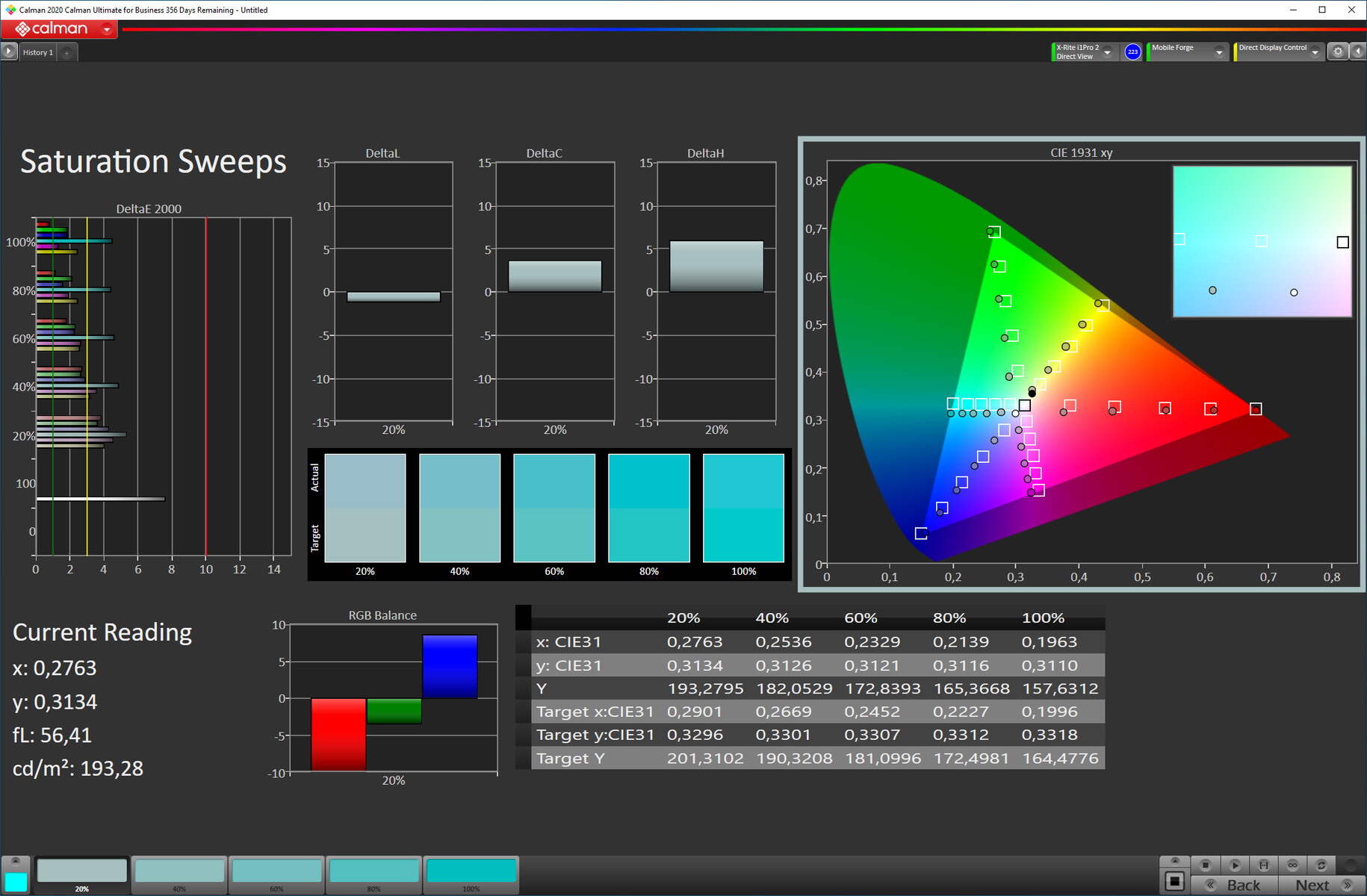Click the x: CIE31 value 0,2763 cell
The height and width of the screenshot is (896, 1367).
tap(695, 642)
